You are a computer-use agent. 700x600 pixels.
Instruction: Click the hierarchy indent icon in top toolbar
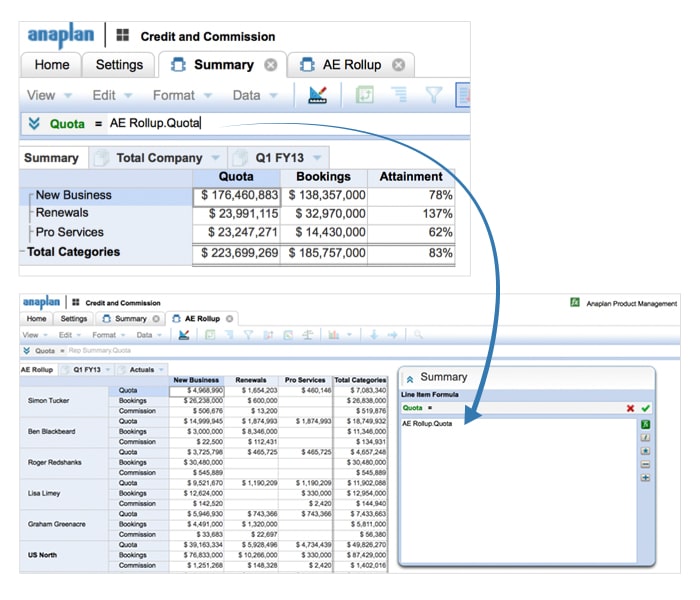tap(399, 95)
